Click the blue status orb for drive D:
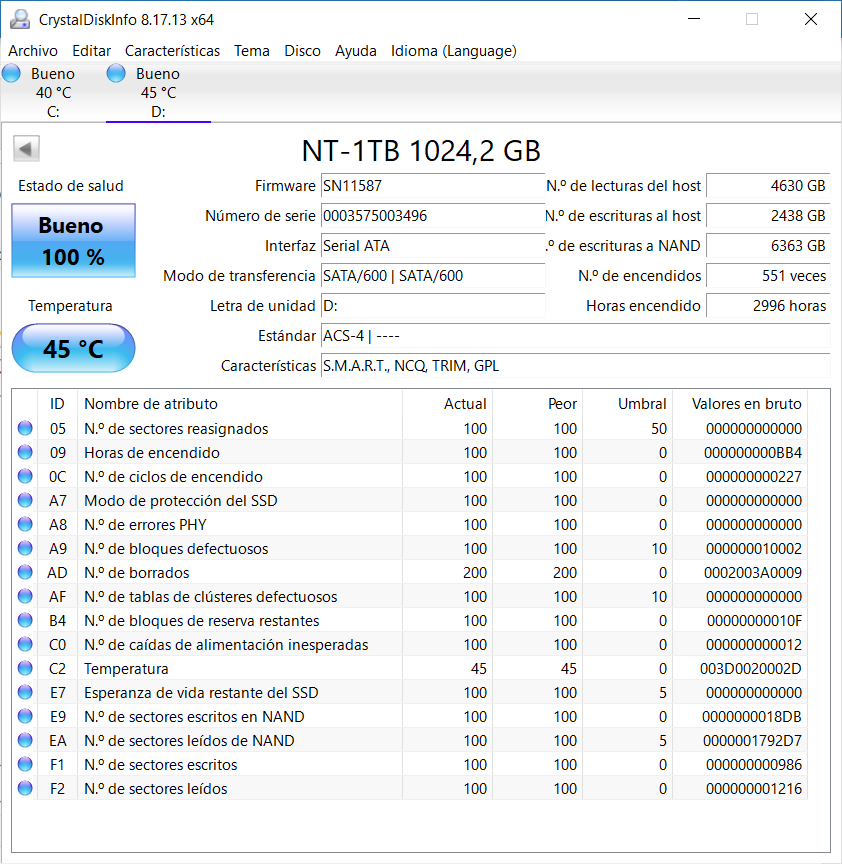Screen dimensions: 842x864 [x=116, y=73]
